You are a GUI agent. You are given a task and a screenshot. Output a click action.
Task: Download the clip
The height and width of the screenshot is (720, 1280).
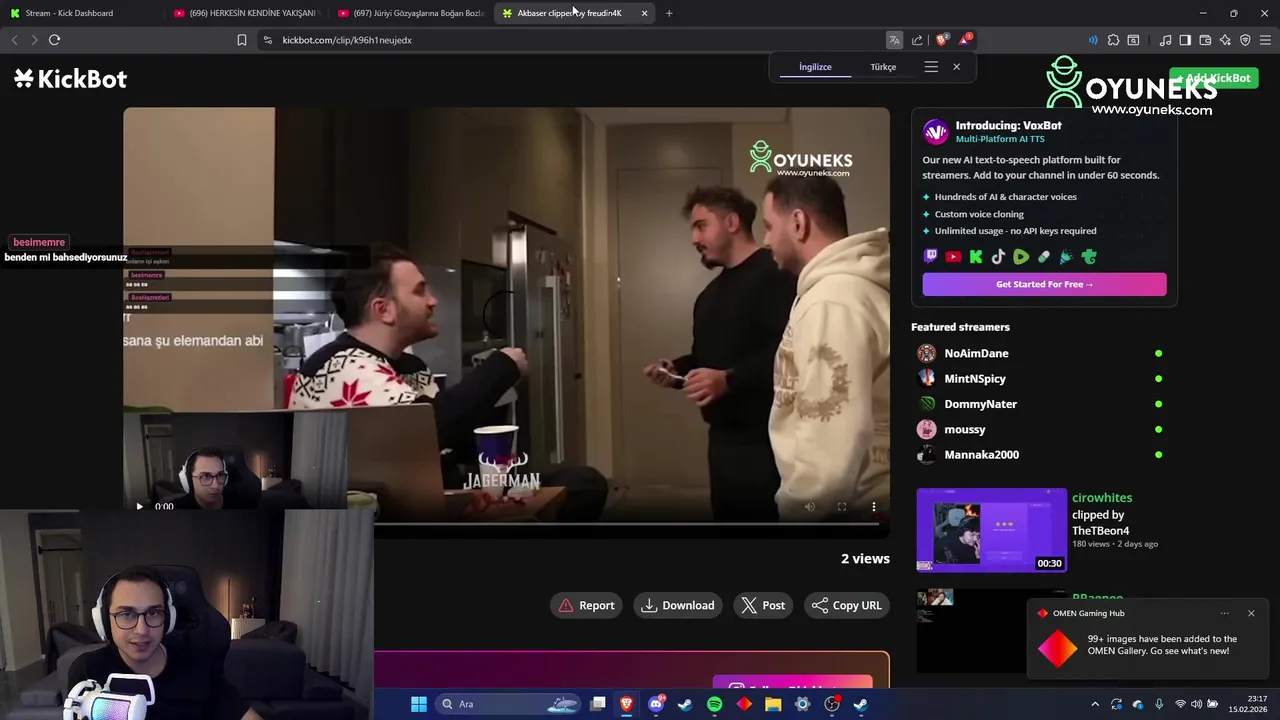(x=678, y=605)
